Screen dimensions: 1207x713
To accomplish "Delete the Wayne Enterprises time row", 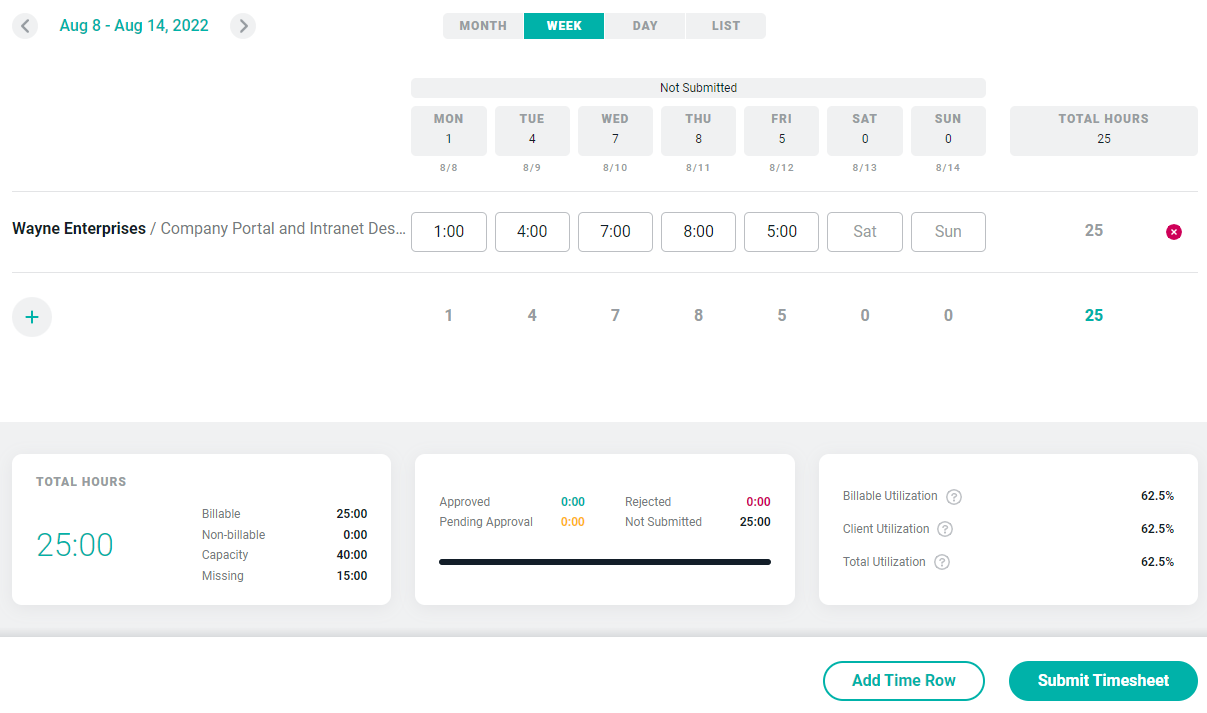I will (1174, 232).
